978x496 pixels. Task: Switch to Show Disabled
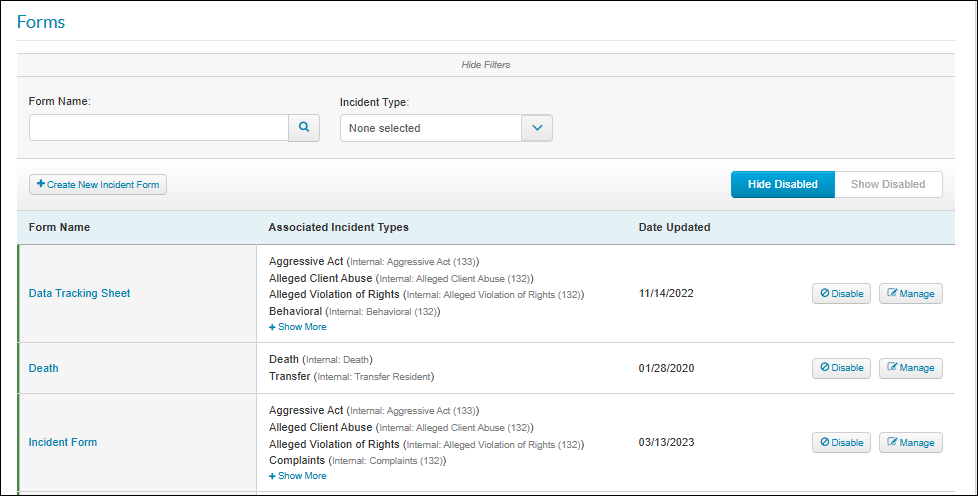click(x=888, y=184)
